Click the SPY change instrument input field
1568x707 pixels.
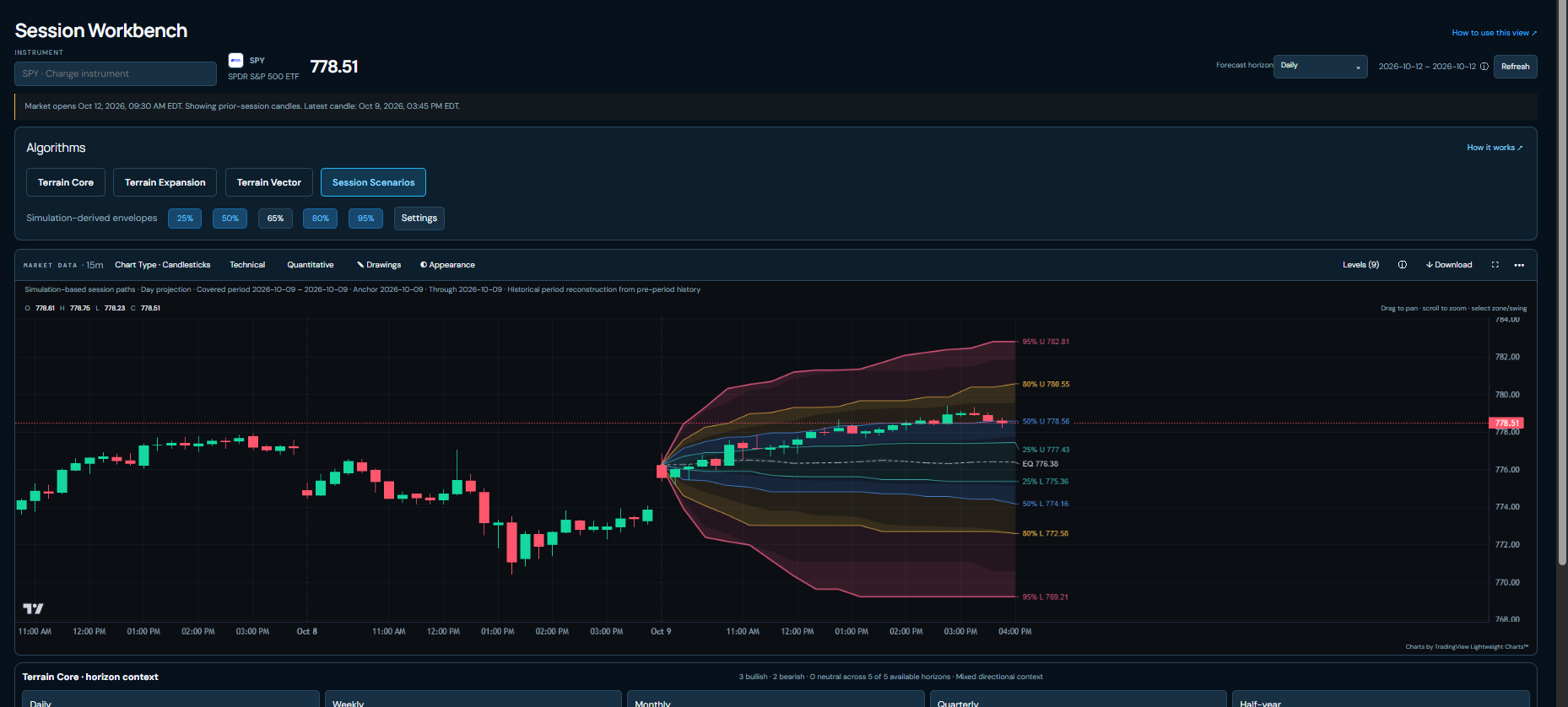pyautogui.click(x=116, y=73)
